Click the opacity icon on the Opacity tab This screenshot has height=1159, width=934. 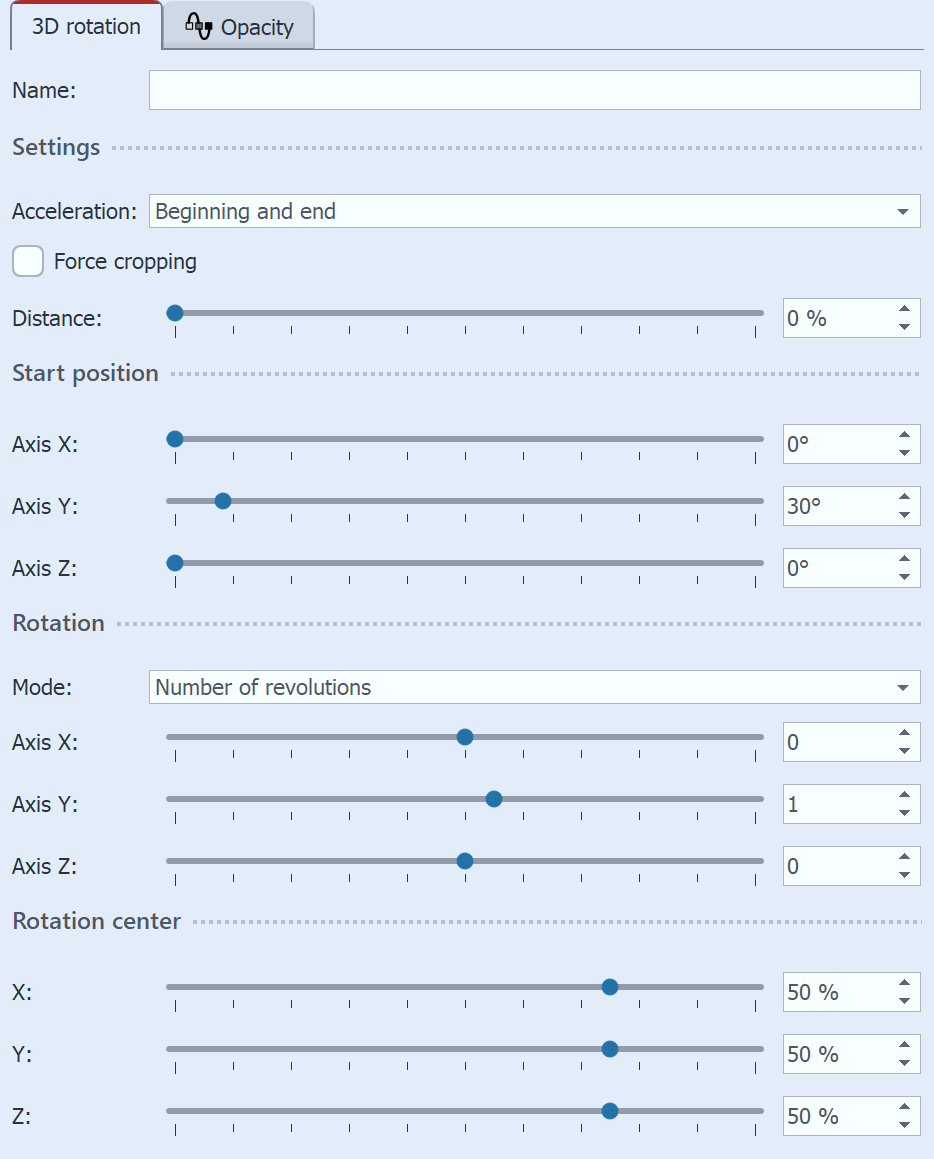pyautogui.click(x=198, y=26)
